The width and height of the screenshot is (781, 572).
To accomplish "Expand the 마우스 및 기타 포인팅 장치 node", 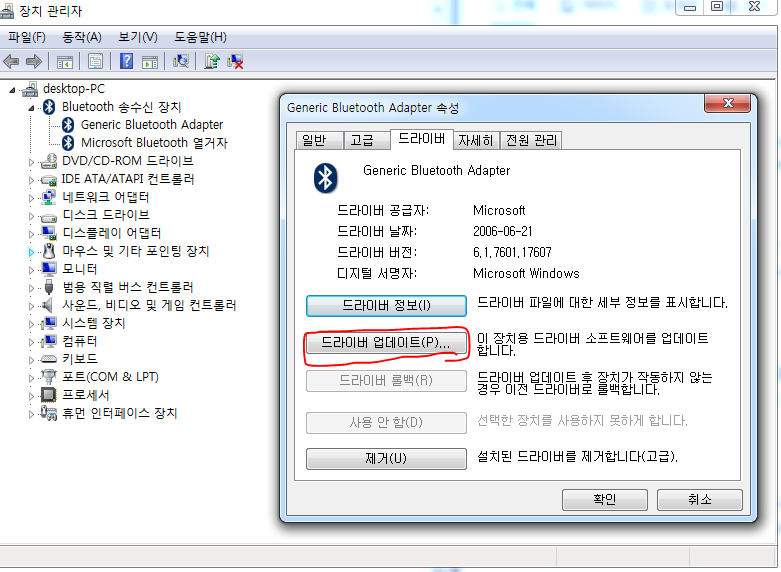I will click(x=31, y=252).
